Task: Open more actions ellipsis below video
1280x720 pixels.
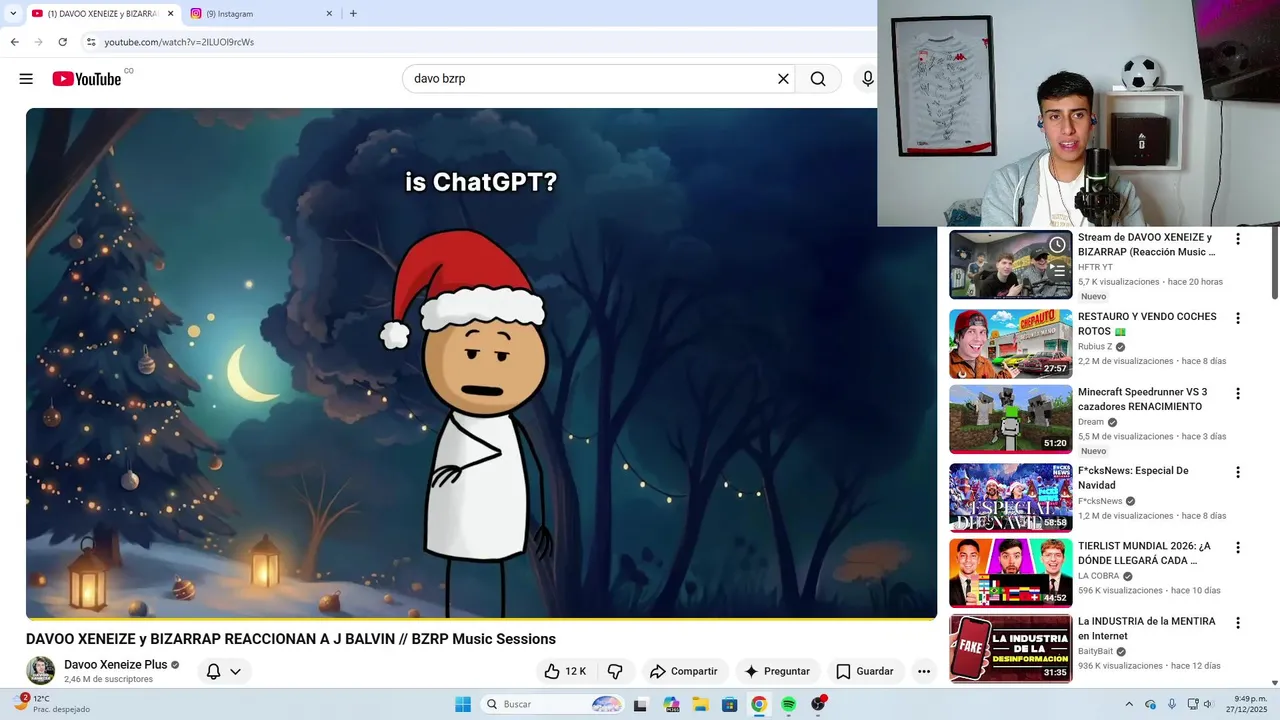Action: (x=924, y=671)
